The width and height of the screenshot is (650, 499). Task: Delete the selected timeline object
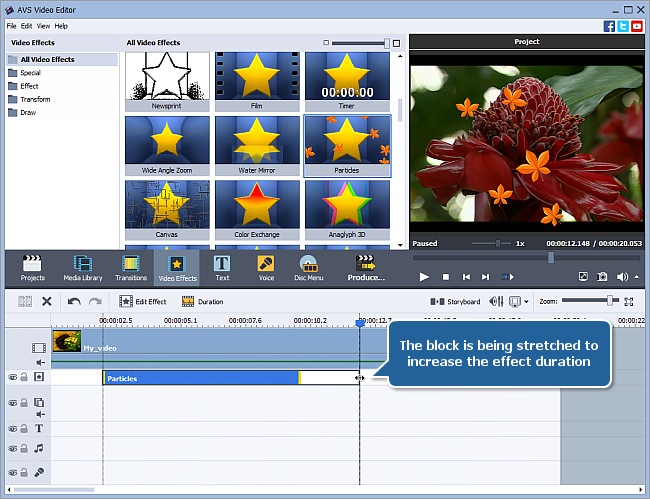[x=46, y=301]
